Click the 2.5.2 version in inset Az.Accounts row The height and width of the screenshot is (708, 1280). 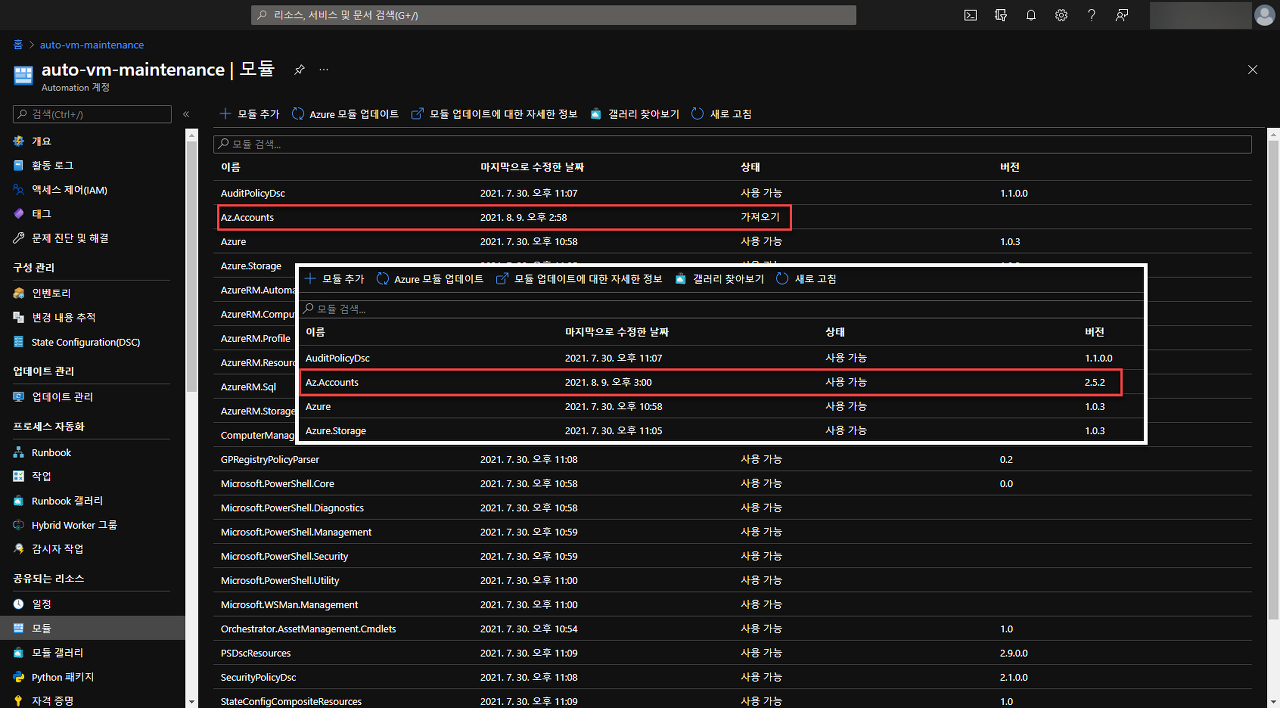[1094, 382]
